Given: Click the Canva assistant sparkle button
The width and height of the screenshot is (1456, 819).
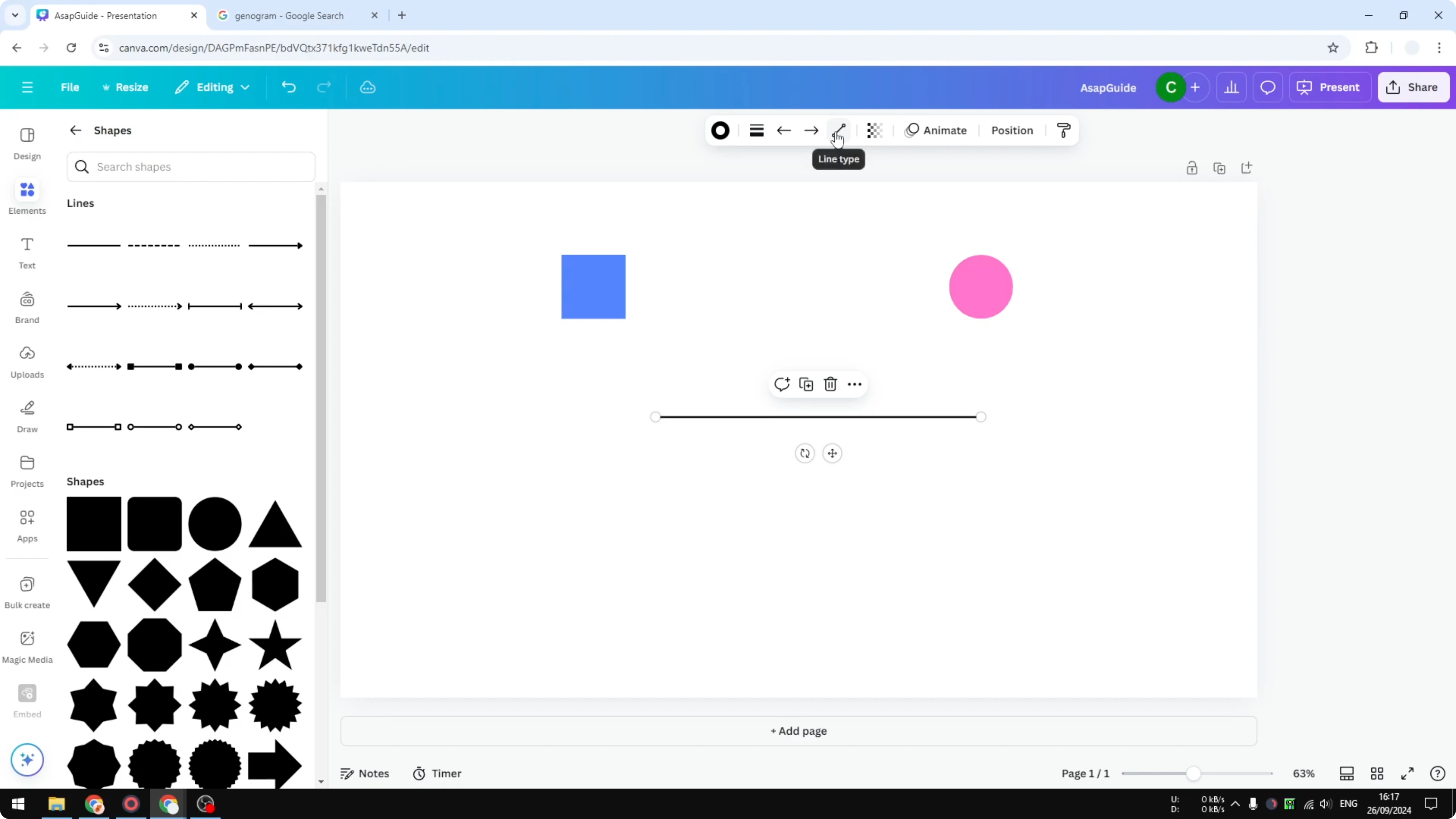Looking at the screenshot, I should 27,760.
